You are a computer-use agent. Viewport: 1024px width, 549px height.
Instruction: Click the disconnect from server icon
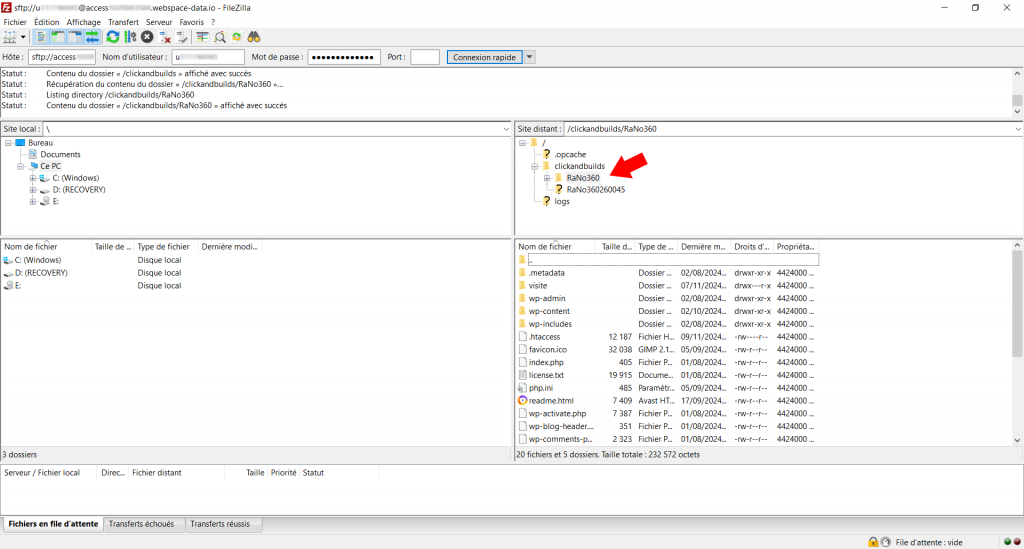tap(165, 37)
